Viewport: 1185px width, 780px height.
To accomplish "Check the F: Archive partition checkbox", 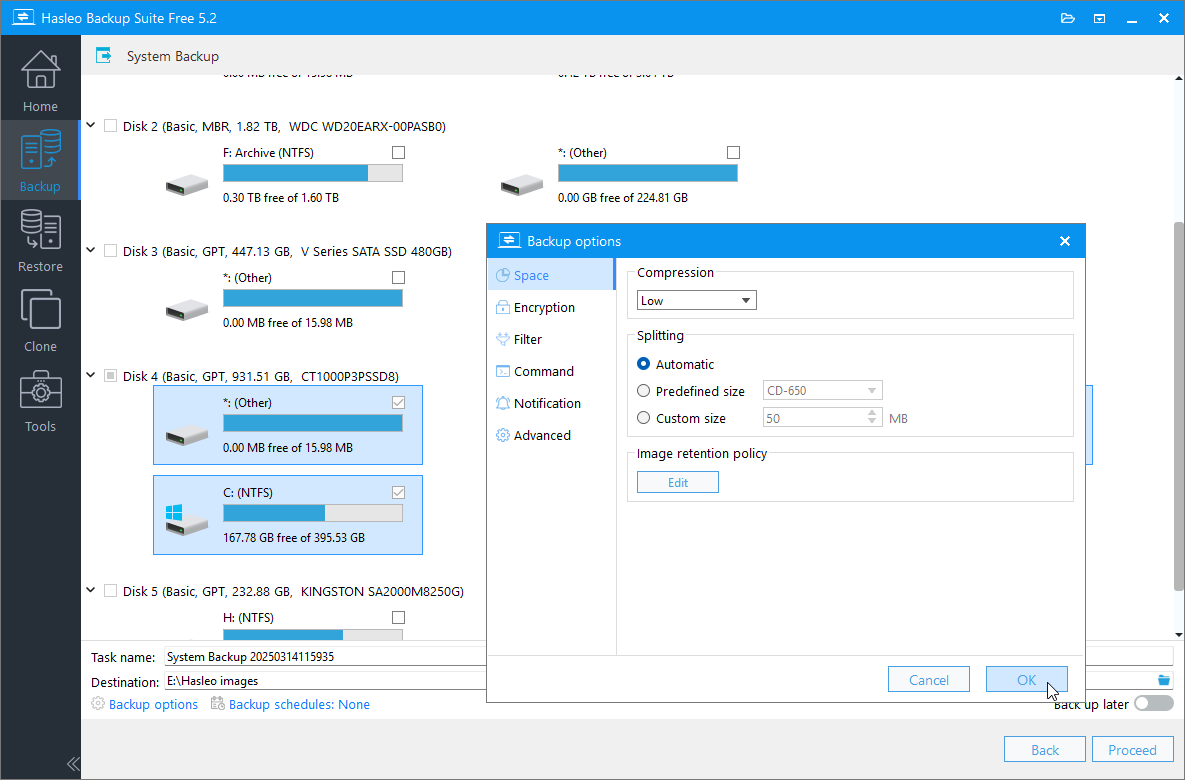I will coord(398,152).
